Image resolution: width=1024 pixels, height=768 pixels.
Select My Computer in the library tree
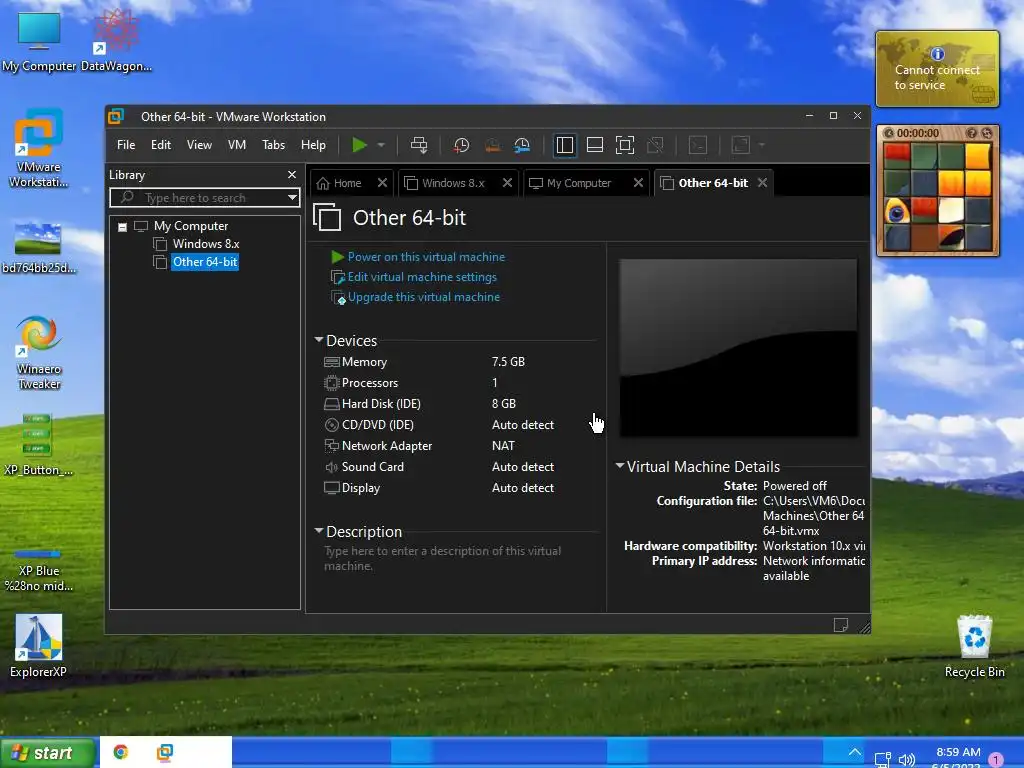tap(191, 226)
